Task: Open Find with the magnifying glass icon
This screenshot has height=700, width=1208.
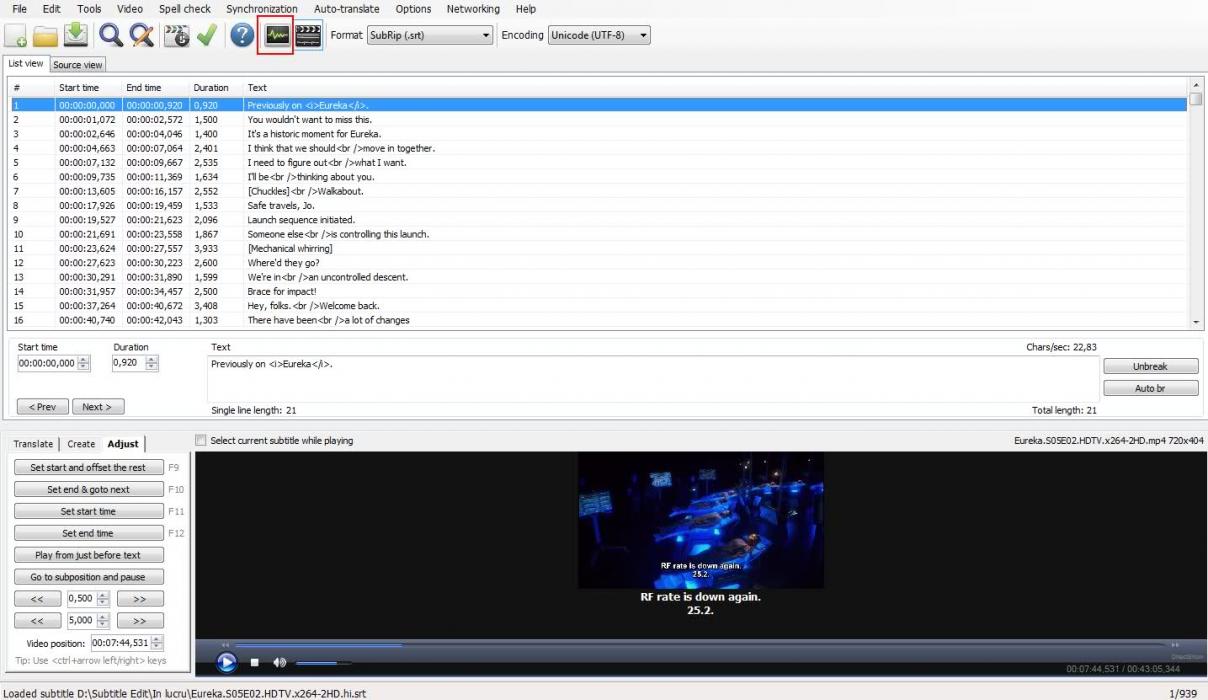Action: click(x=111, y=36)
